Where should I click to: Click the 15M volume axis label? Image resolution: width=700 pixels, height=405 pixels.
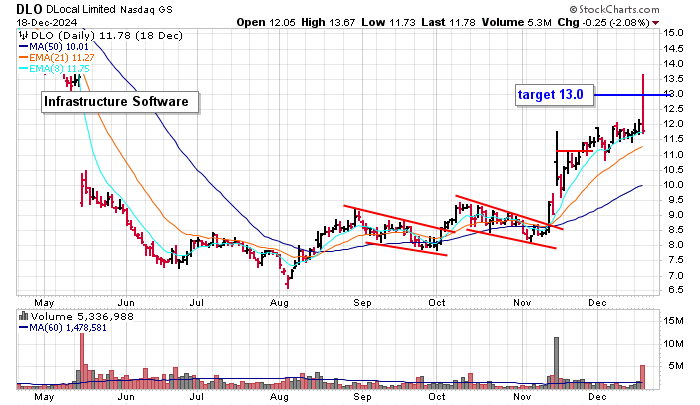pos(674,321)
